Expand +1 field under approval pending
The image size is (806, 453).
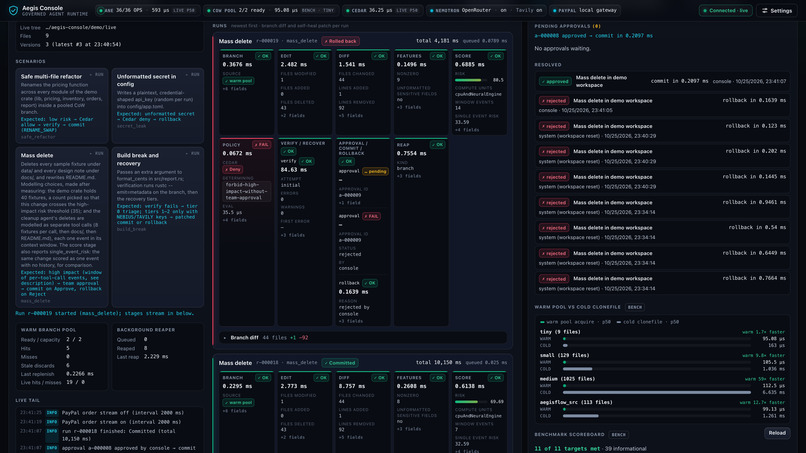point(349,203)
